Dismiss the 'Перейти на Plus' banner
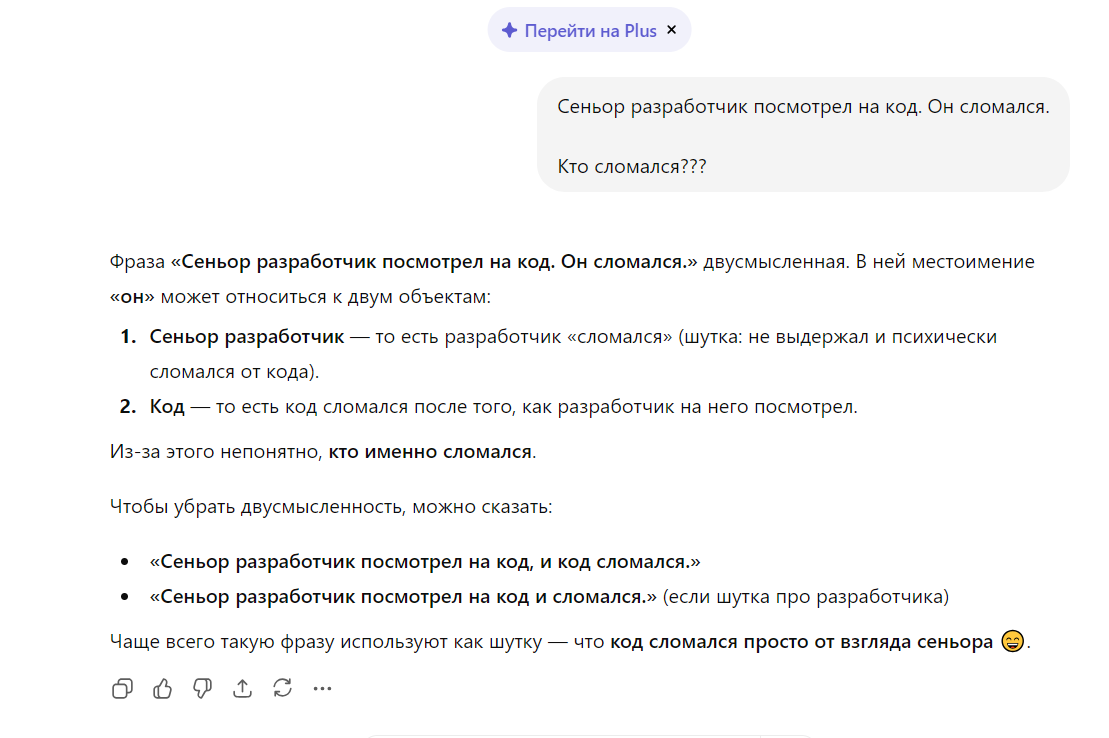1109x738 pixels. [672, 30]
